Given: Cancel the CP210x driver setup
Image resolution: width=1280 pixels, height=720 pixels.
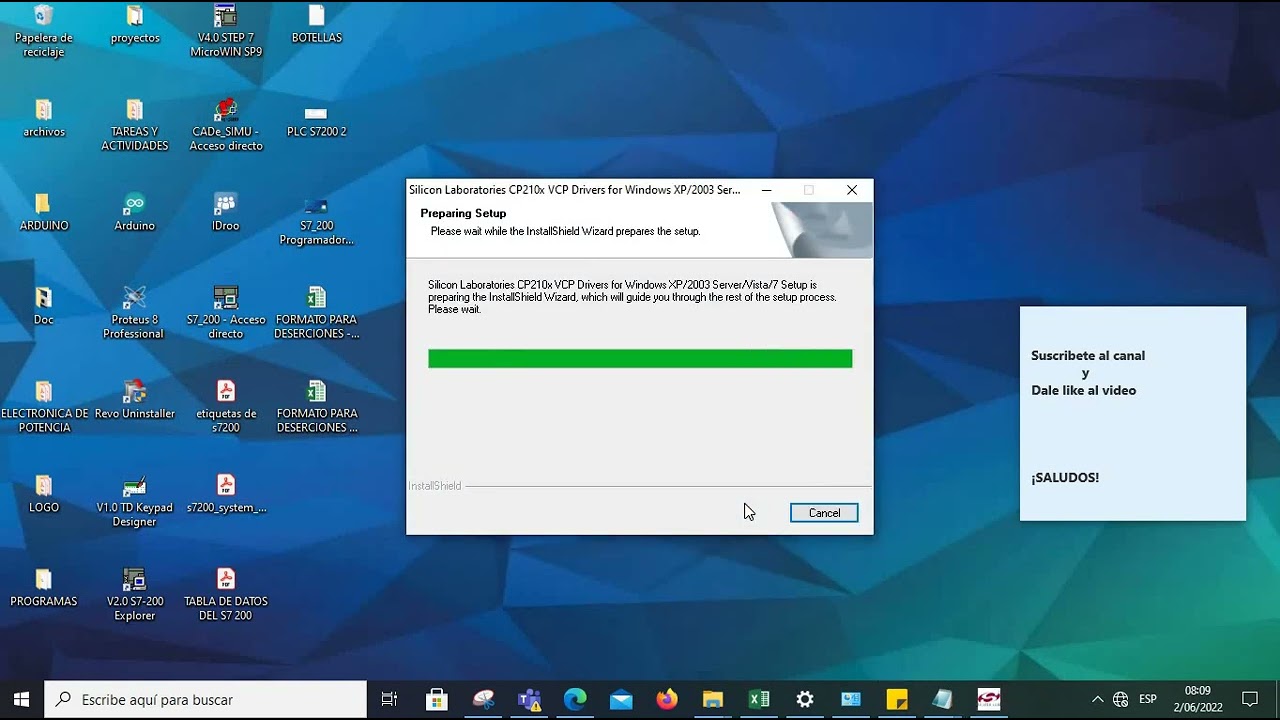Looking at the screenshot, I should point(824,513).
